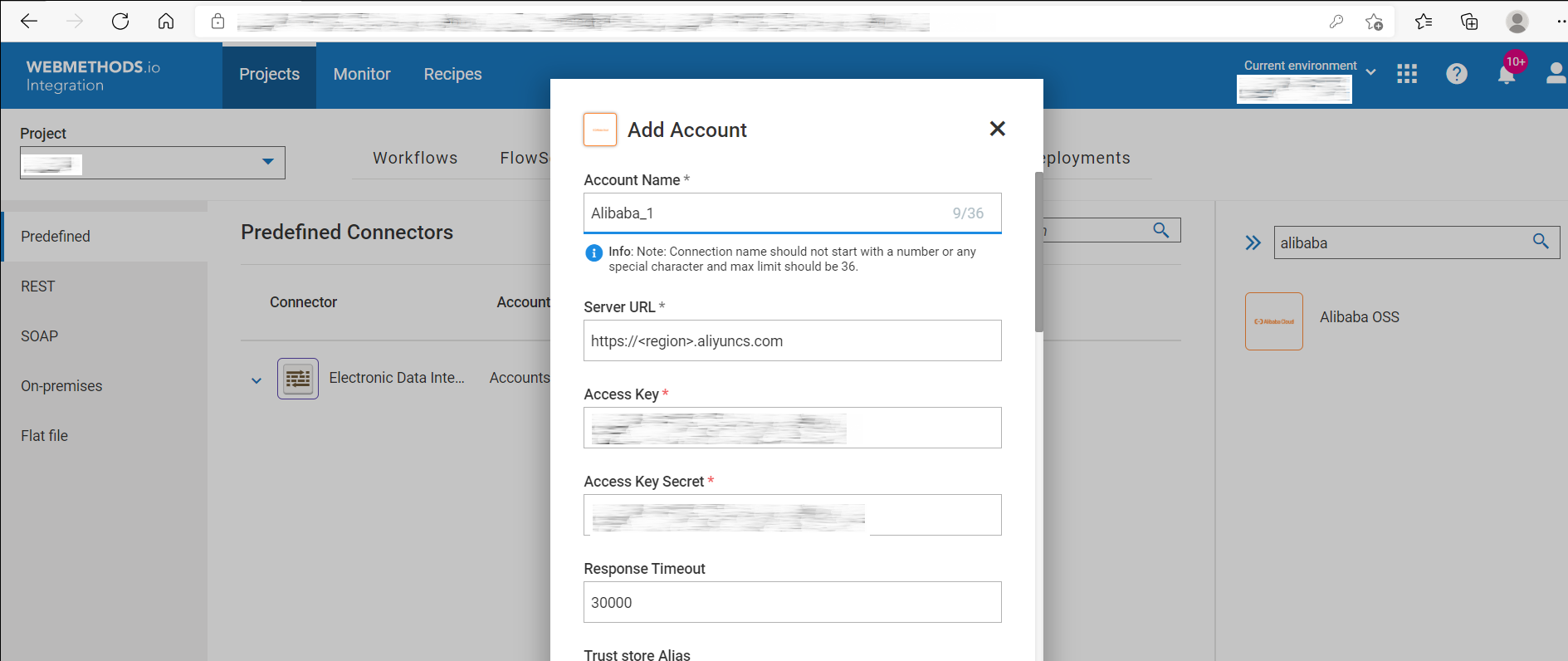Open the Project dropdown
The width and height of the screenshot is (1568, 661).
pos(267,162)
